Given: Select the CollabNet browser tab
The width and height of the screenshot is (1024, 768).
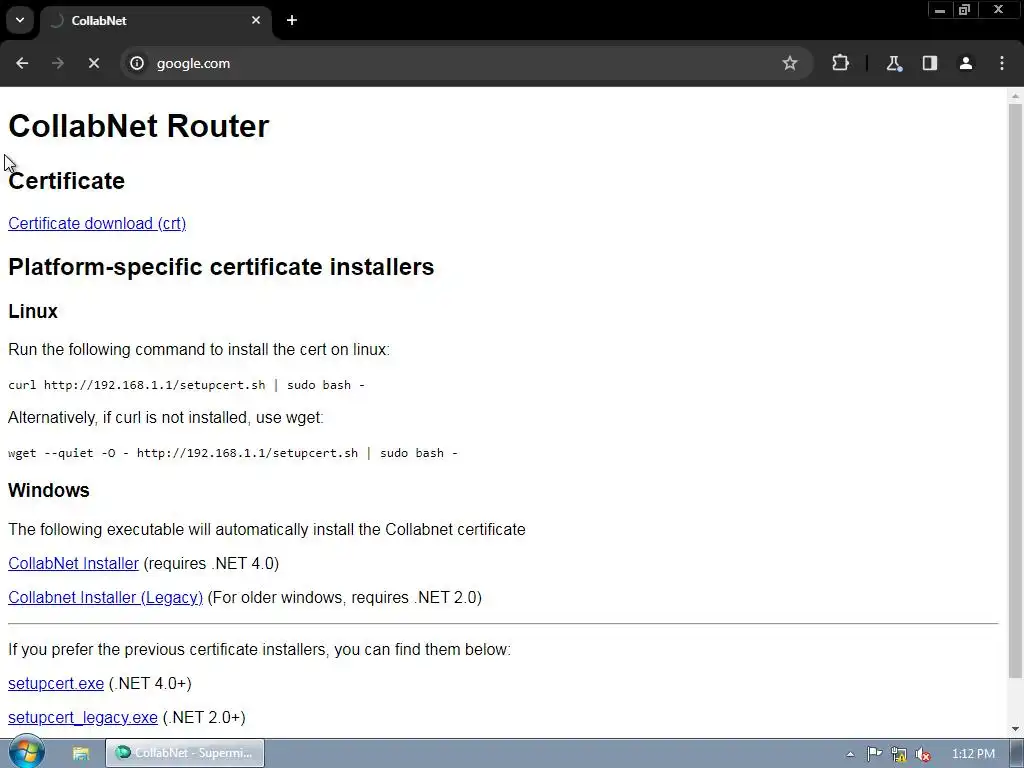Looking at the screenshot, I should (x=156, y=21).
